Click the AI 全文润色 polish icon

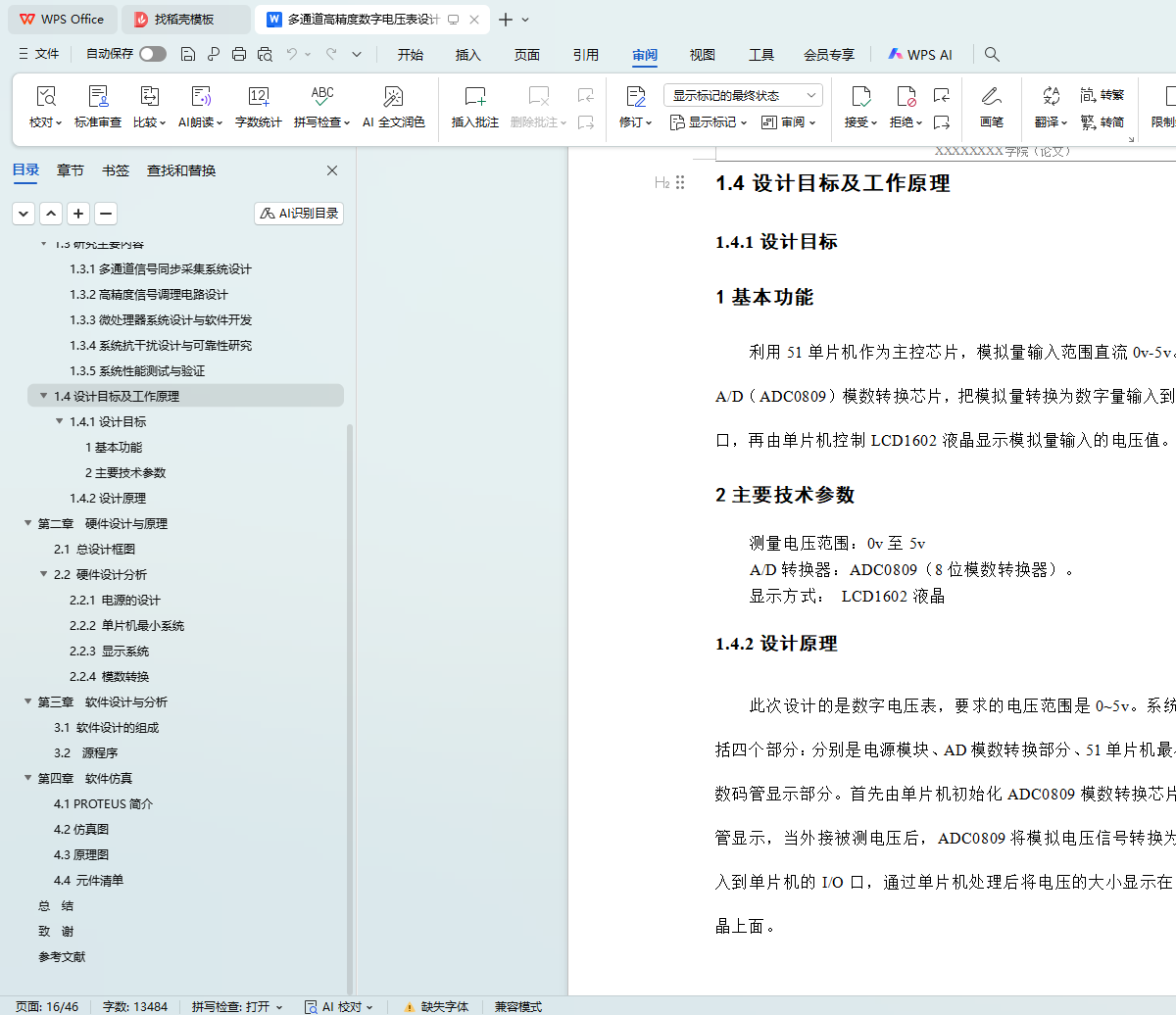point(393,97)
